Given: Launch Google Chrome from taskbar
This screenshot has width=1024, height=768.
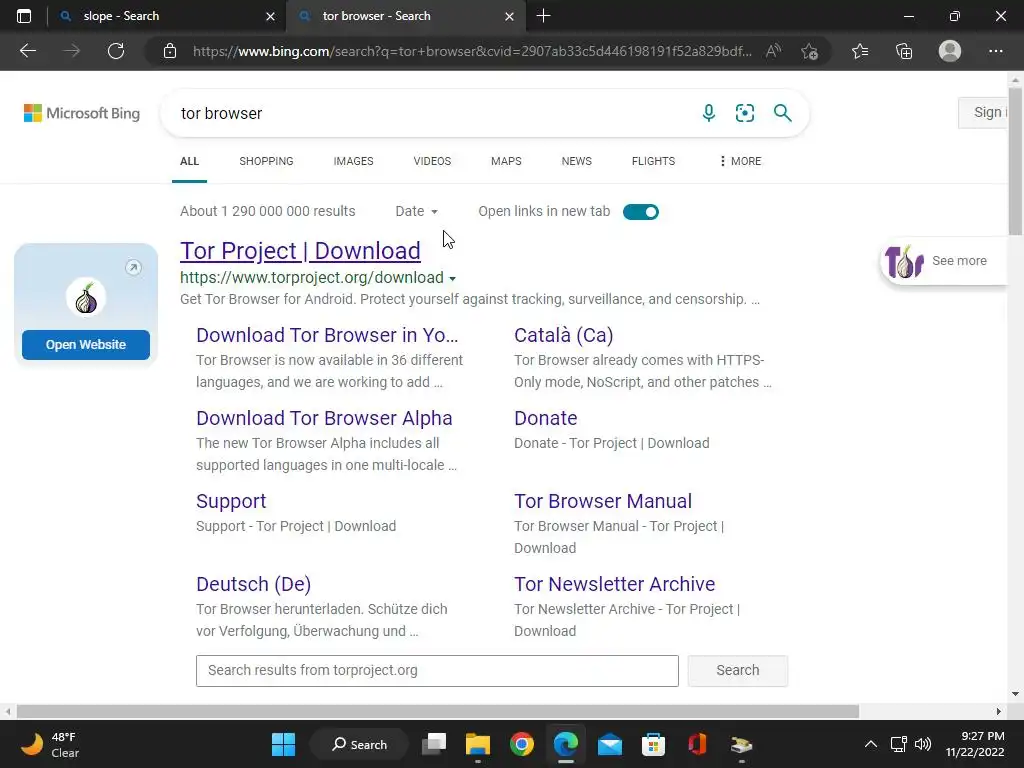Looking at the screenshot, I should click(522, 744).
